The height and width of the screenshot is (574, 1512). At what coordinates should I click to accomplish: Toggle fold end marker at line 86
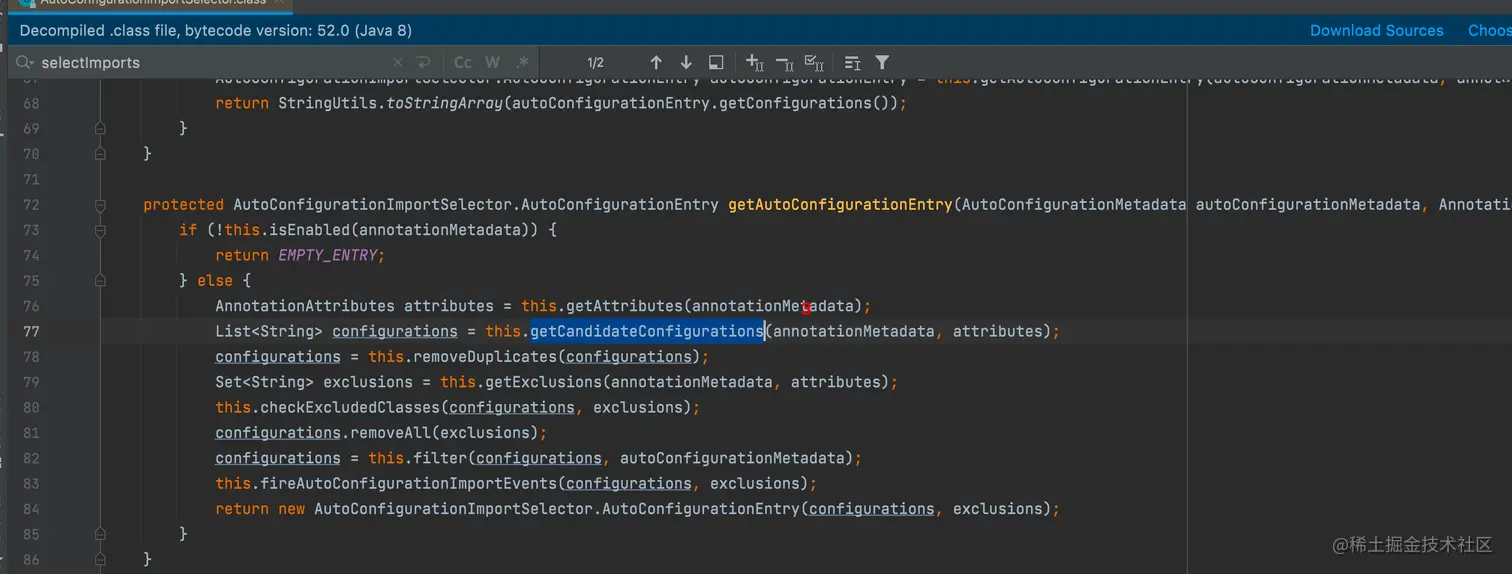click(x=100, y=559)
